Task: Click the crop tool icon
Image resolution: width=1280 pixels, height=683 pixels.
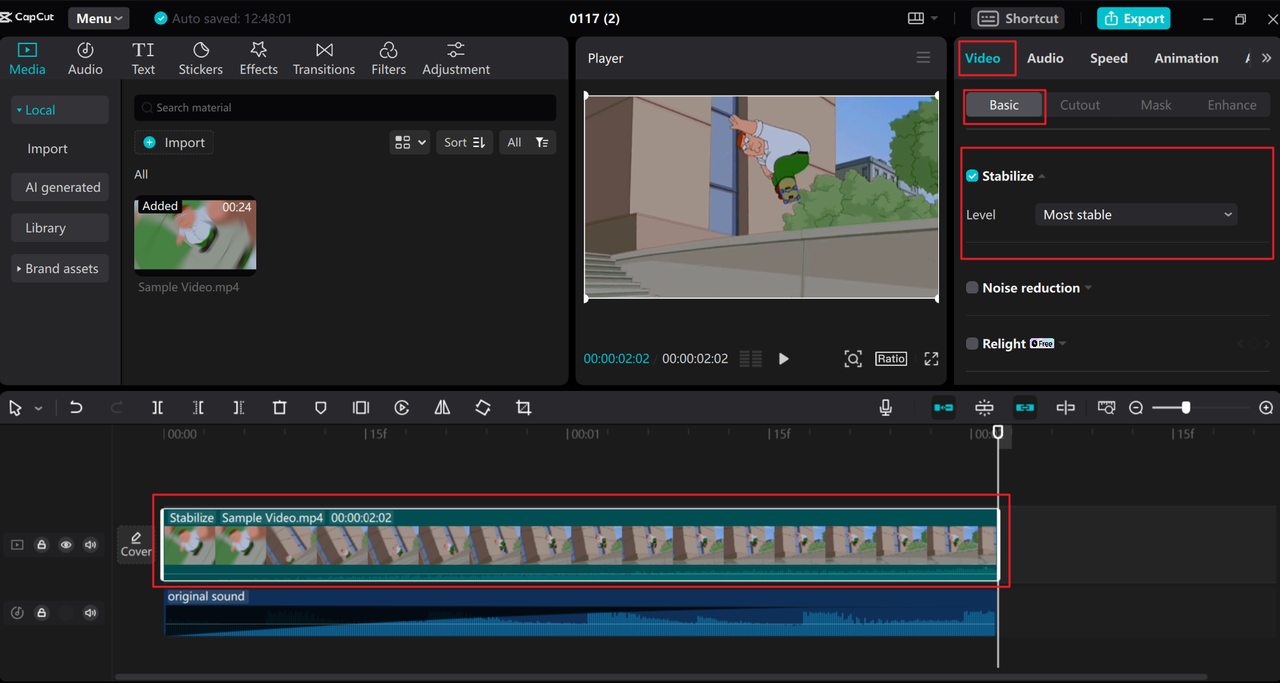Action: tap(523, 408)
